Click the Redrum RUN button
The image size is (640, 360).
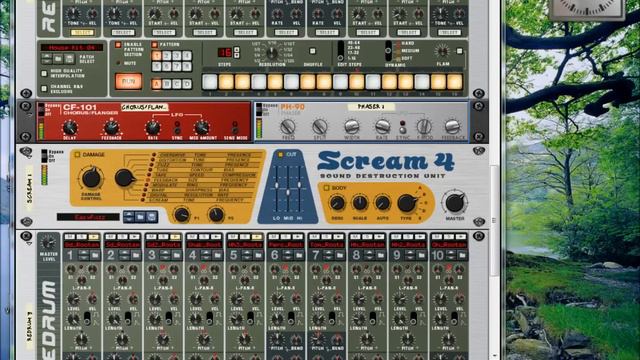coord(128,81)
